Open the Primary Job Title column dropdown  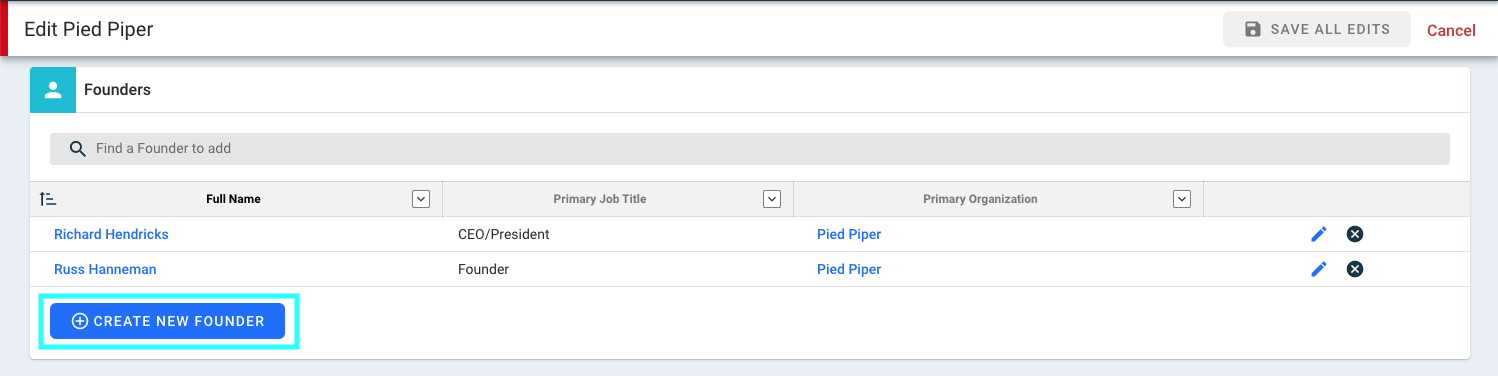772,199
